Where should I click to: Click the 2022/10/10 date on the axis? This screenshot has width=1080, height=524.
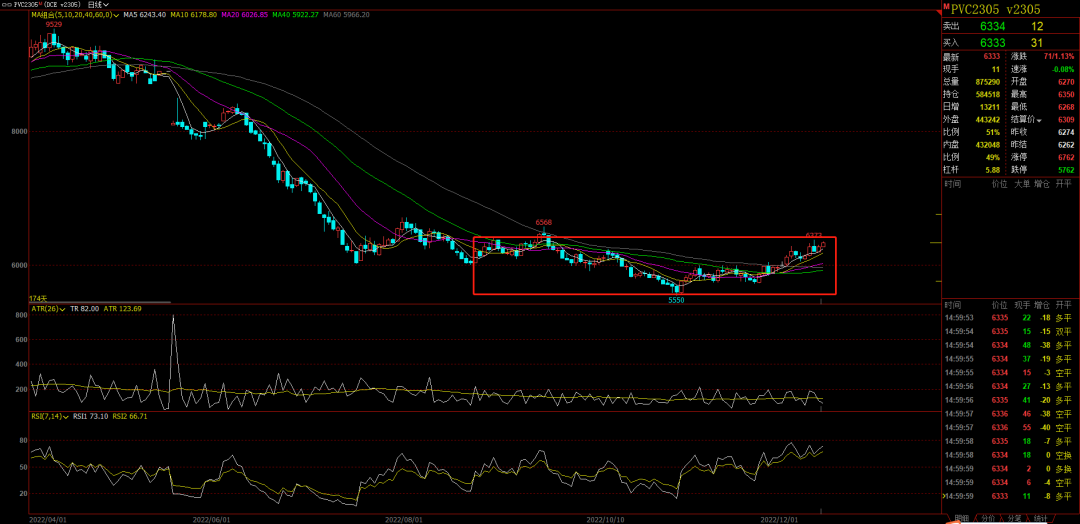tap(607, 519)
